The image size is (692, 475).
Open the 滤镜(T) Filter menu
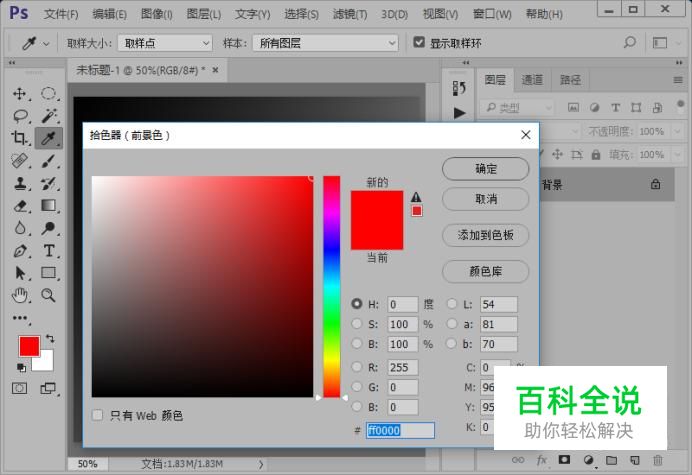(350, 15)
